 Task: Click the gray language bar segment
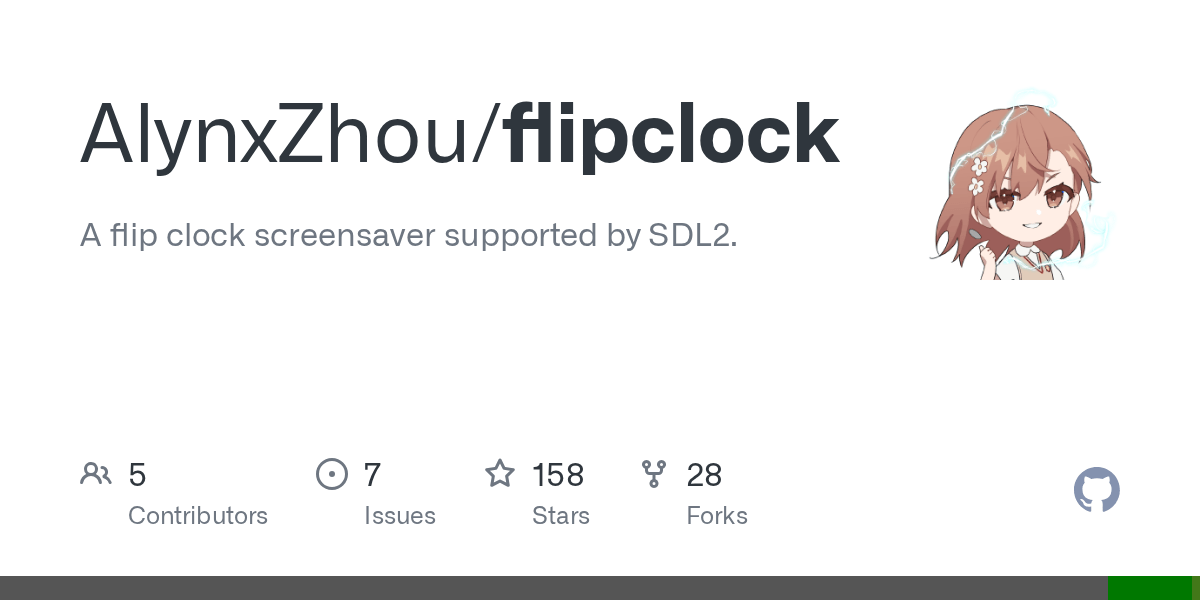[554, 588]
